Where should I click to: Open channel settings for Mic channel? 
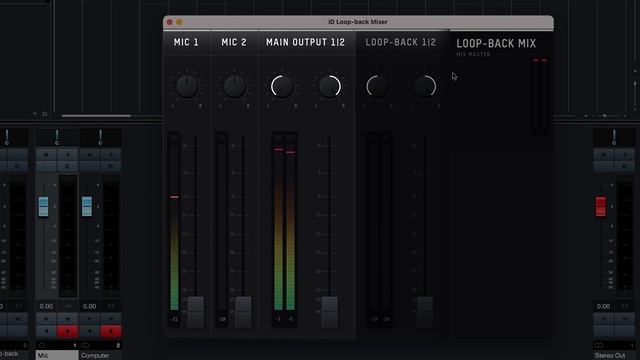pos(67,166)
